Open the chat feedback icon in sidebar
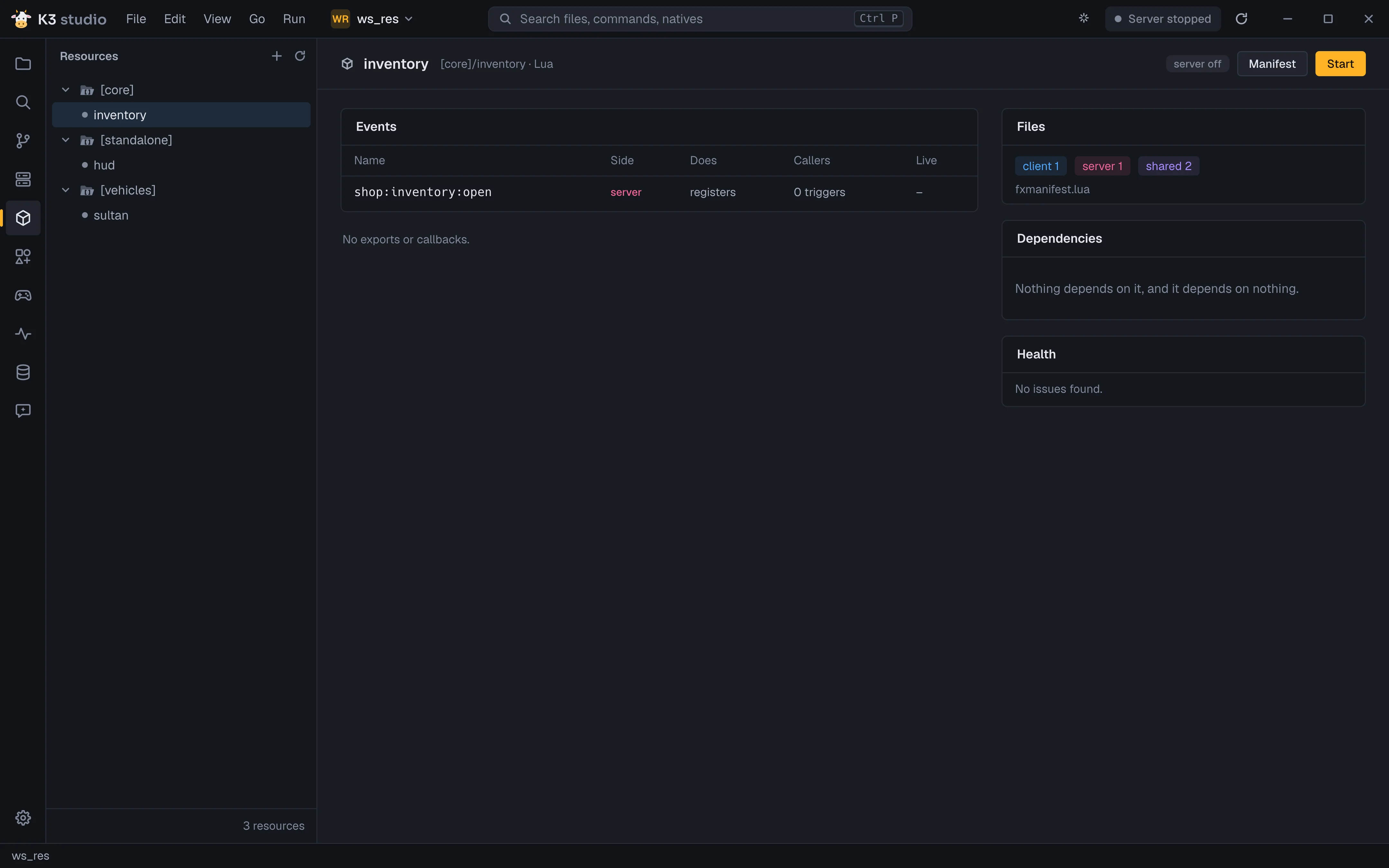Screen dimensions: 1389x868 tap(23, 411)
